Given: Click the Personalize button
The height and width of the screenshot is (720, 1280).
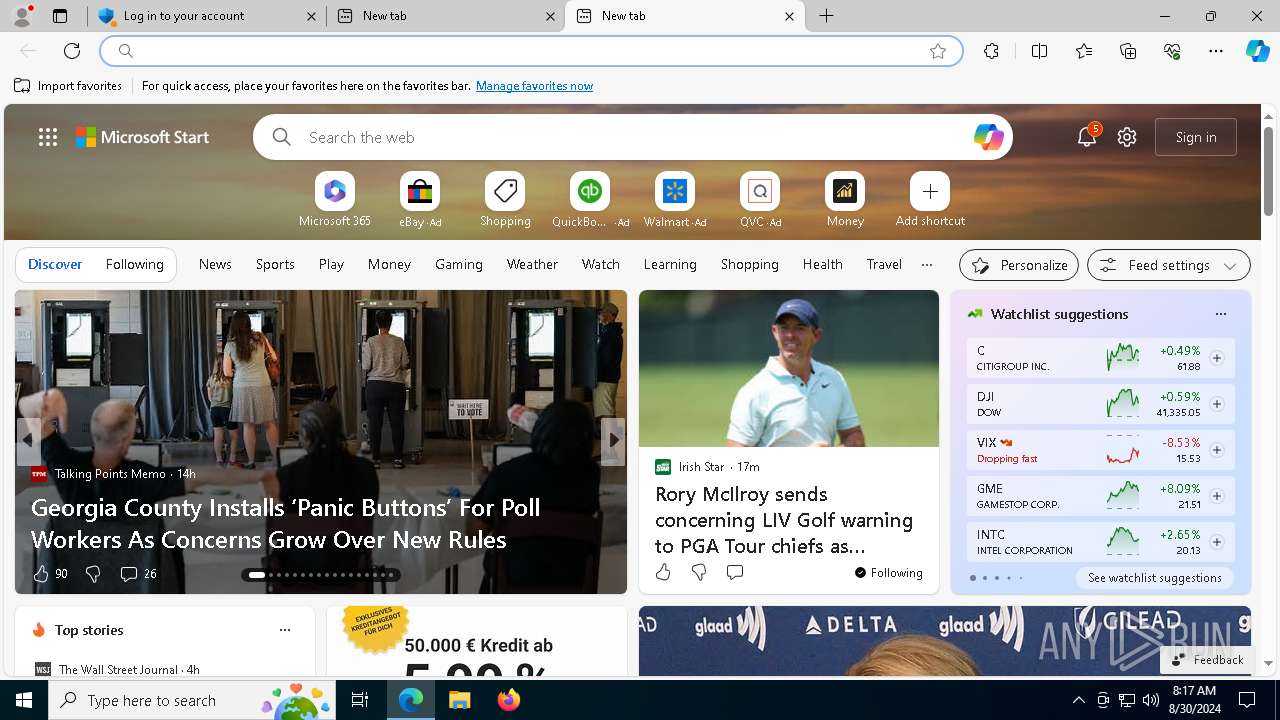Looking at the screenshot, I should click(1019, 265).
